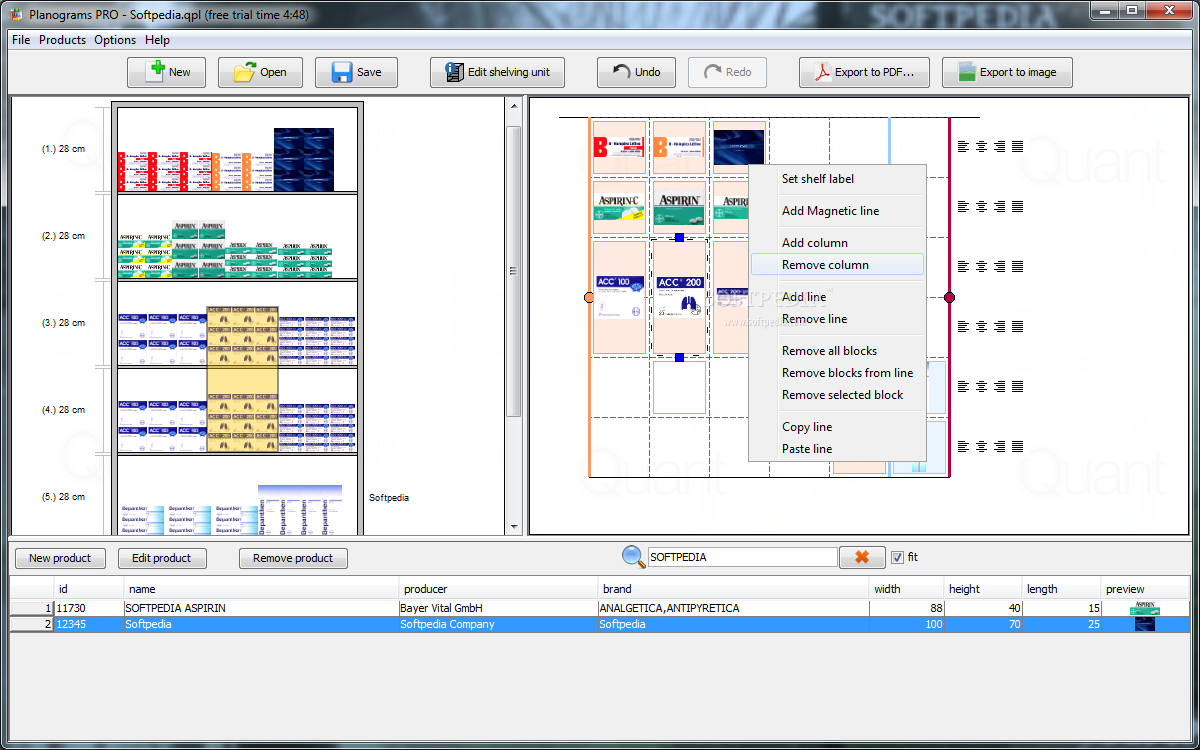1200x750 pixels.
Task: Click the Edit product button
Action: [x=162, y=558]
